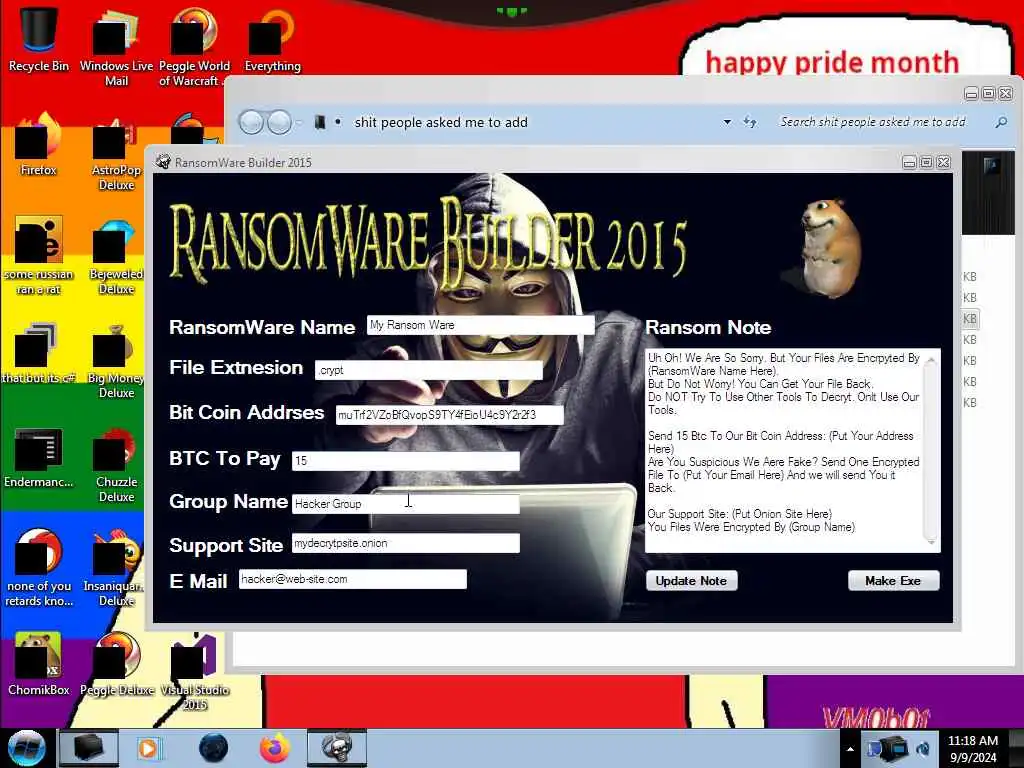
Task: Click the Update Note button
Action: 692,581
